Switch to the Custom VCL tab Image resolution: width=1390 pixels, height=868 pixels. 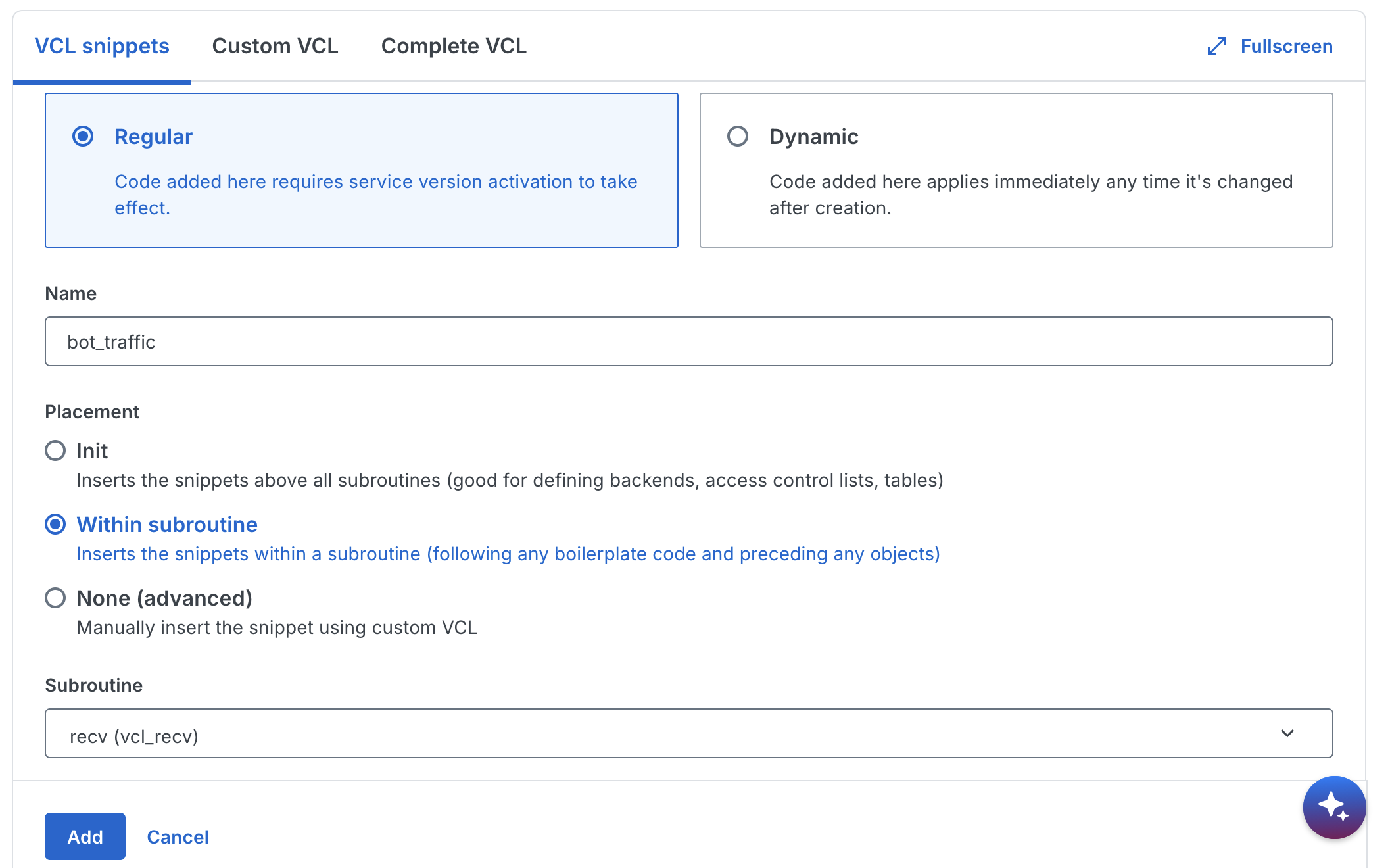[275, 46]
